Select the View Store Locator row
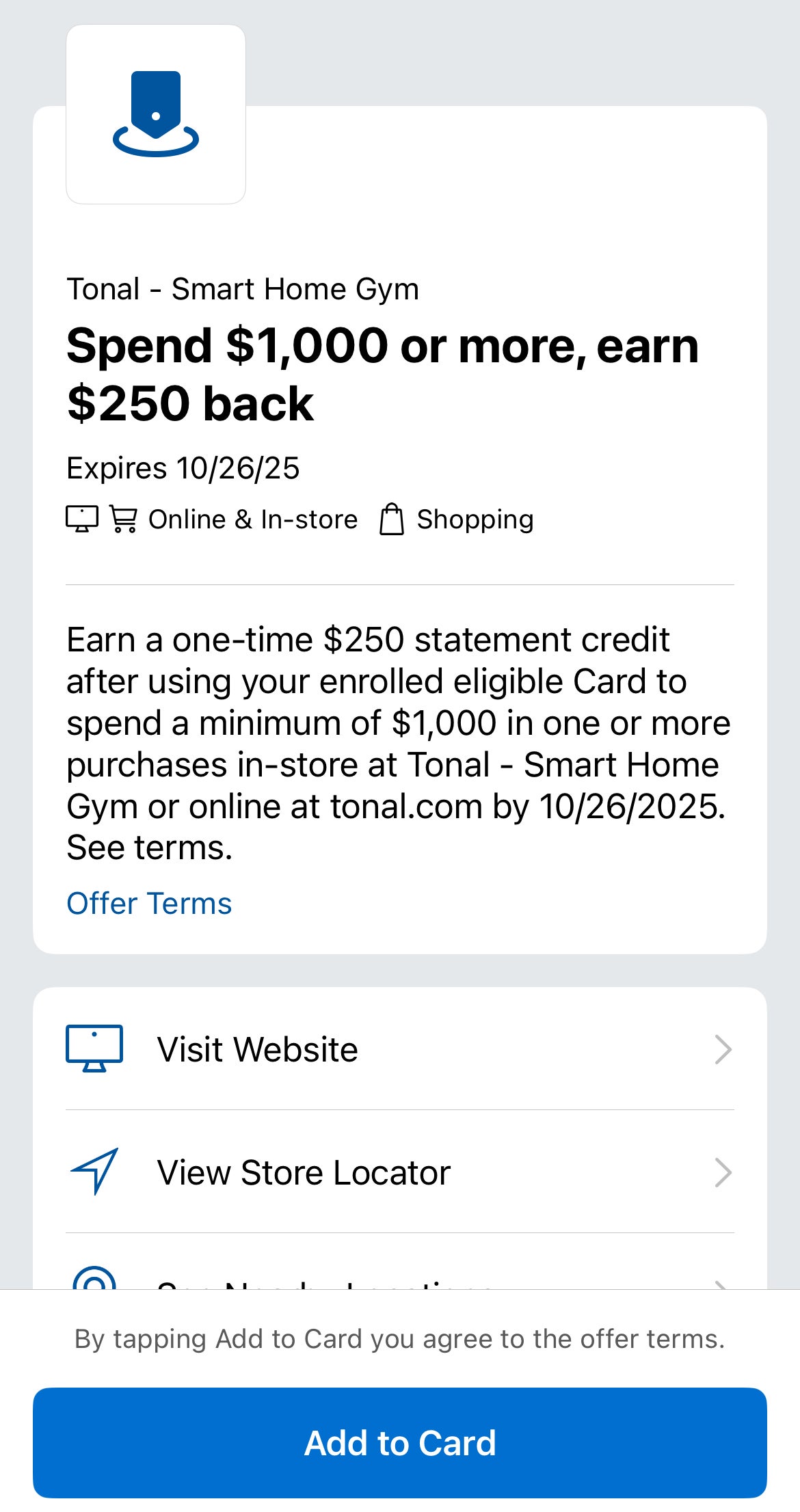The width and height of the screenshot is (800, 1512). tap(399, 1172)
